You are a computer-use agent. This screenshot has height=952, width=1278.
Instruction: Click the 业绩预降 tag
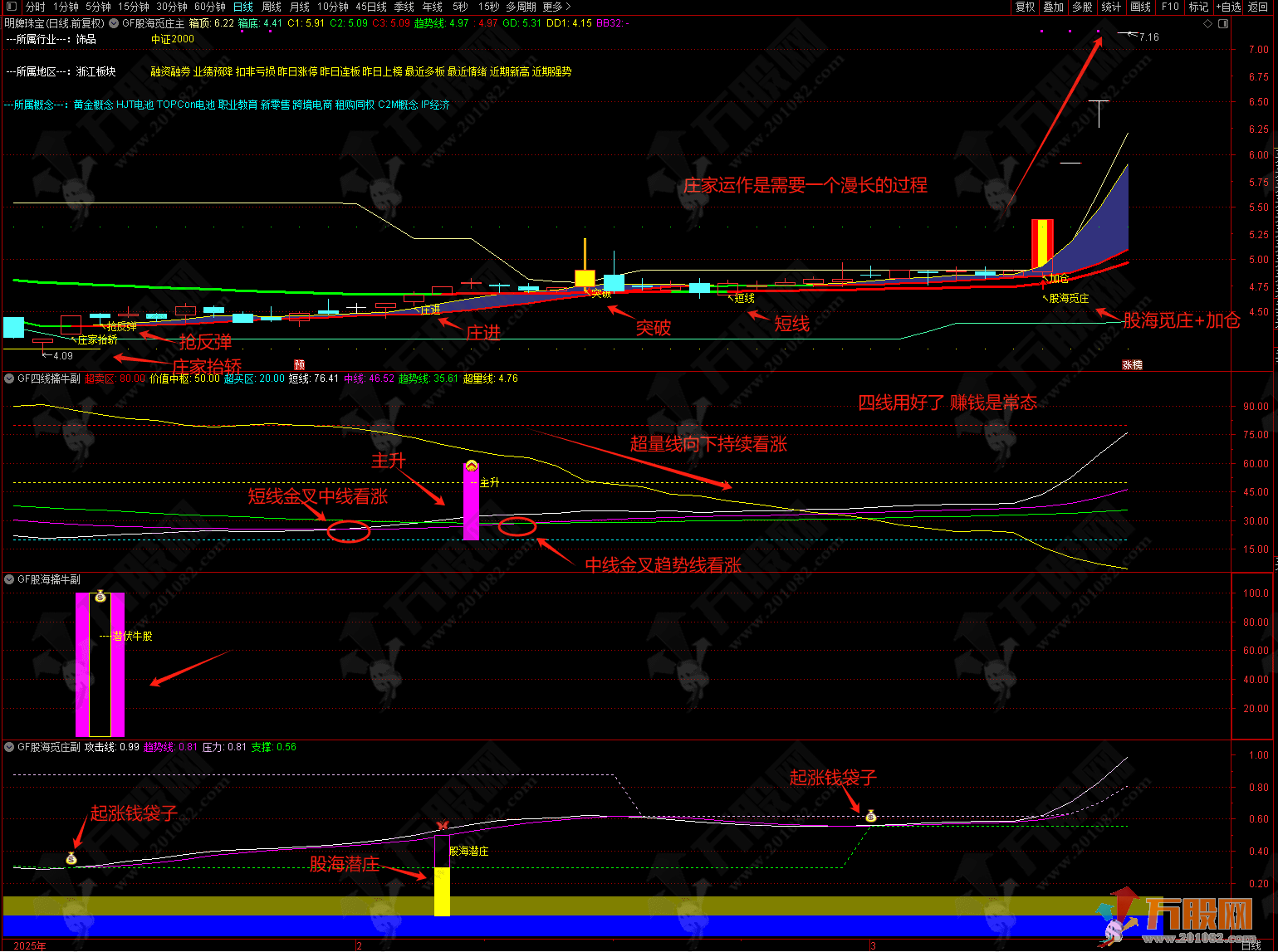[x=213, y=72]
